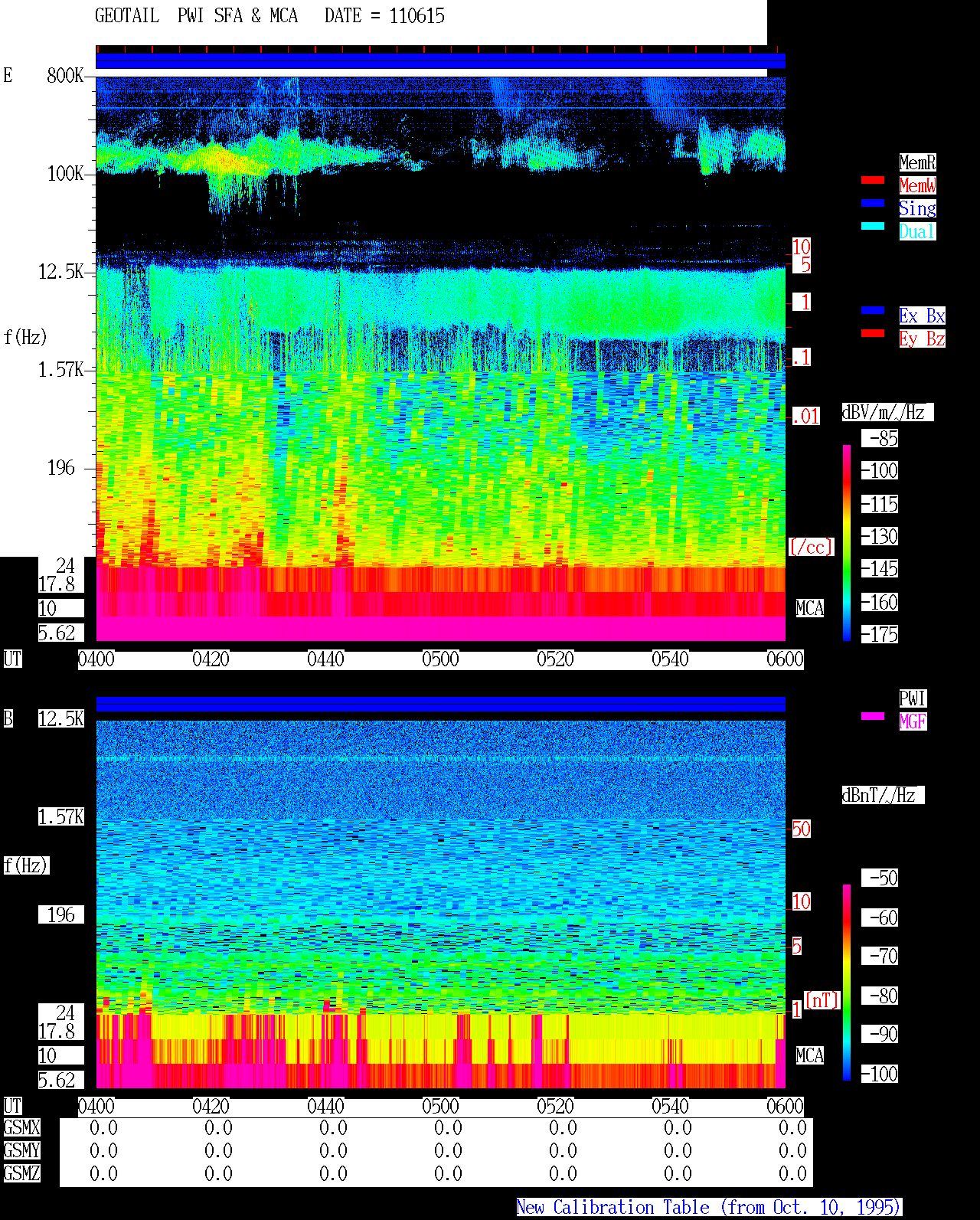Click the 100K frequency axis label
Screen dimensions: 980x1220
coord(65,173)
